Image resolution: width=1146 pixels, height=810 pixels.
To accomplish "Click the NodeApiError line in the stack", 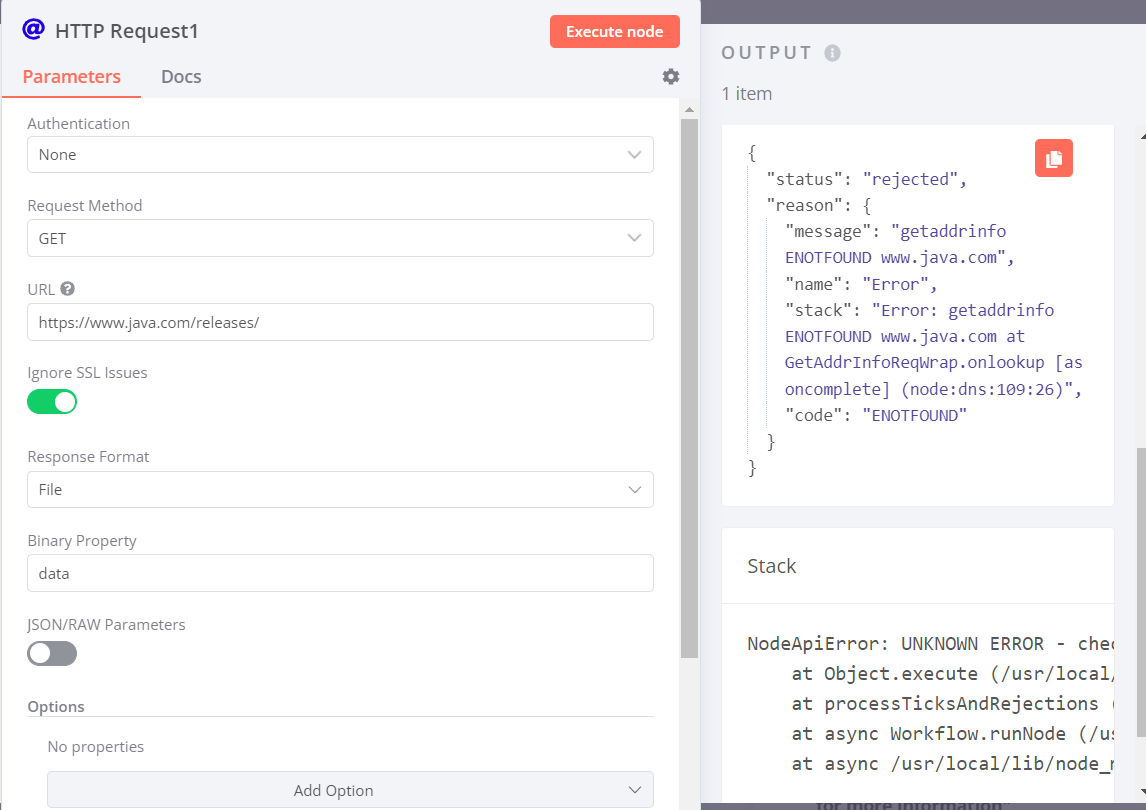I will 930,643.
